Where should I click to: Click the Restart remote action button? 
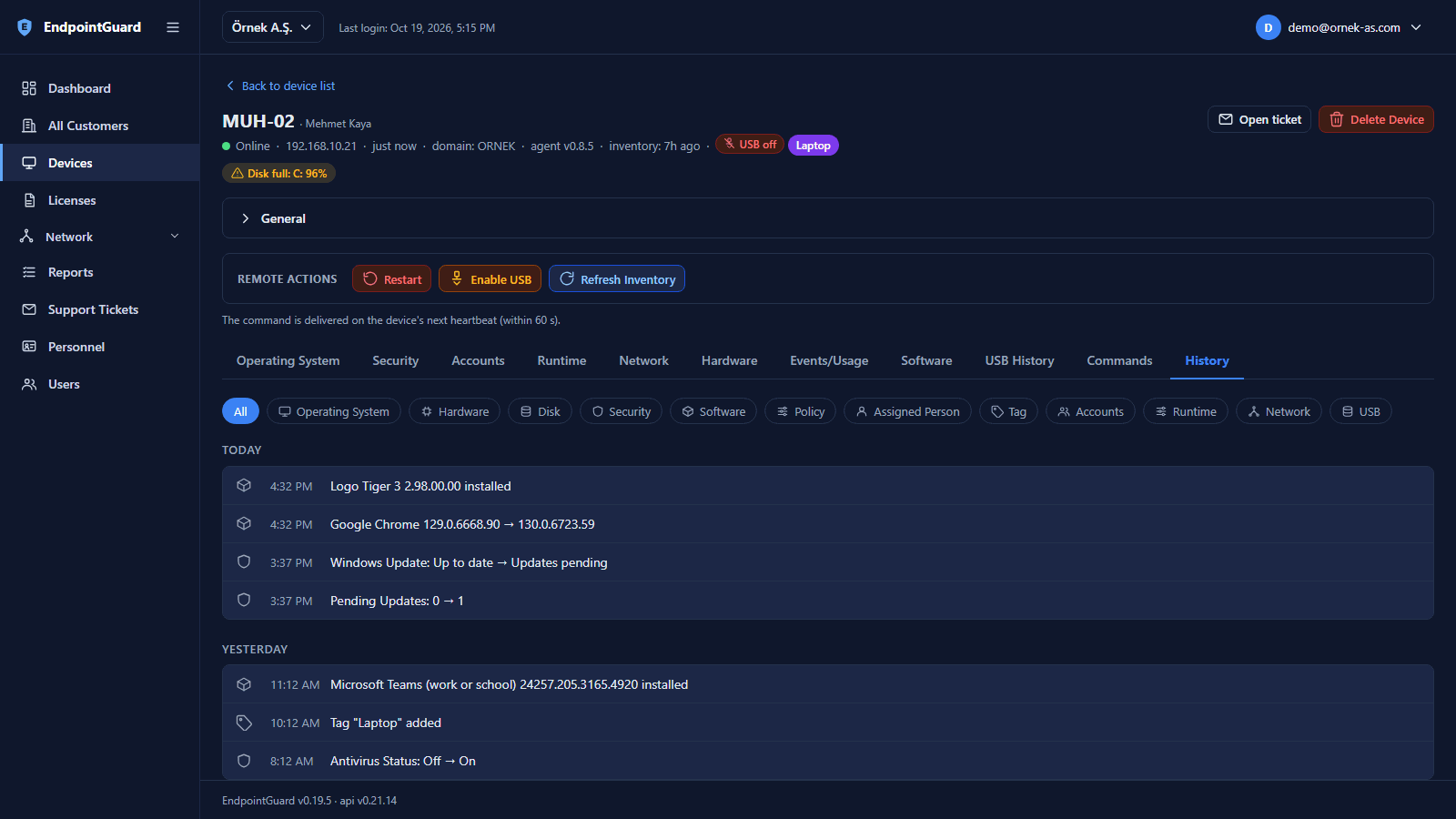point(391,278)
